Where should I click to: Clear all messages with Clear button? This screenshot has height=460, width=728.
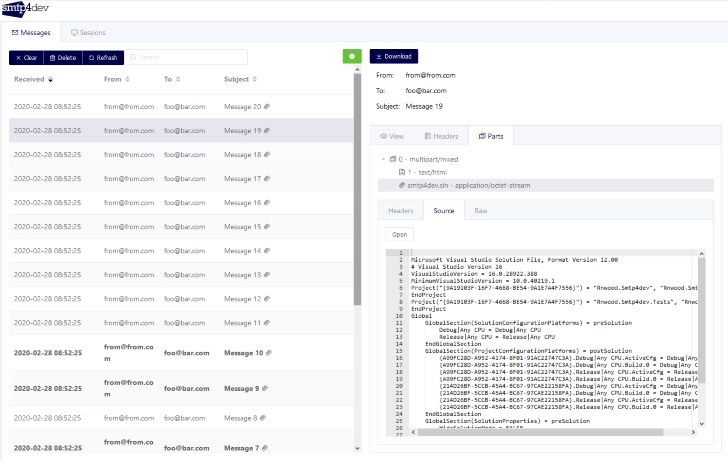coord(26,58)
